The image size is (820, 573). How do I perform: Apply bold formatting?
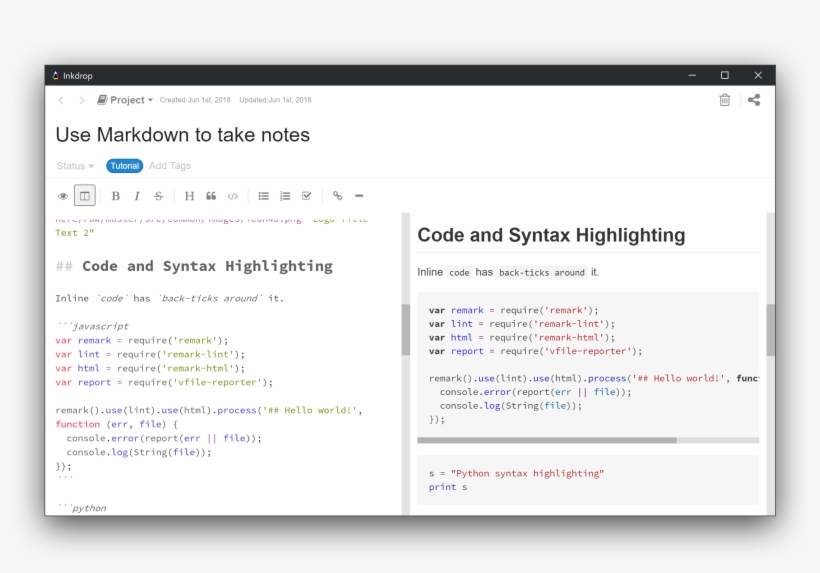[x=115, y=196]
